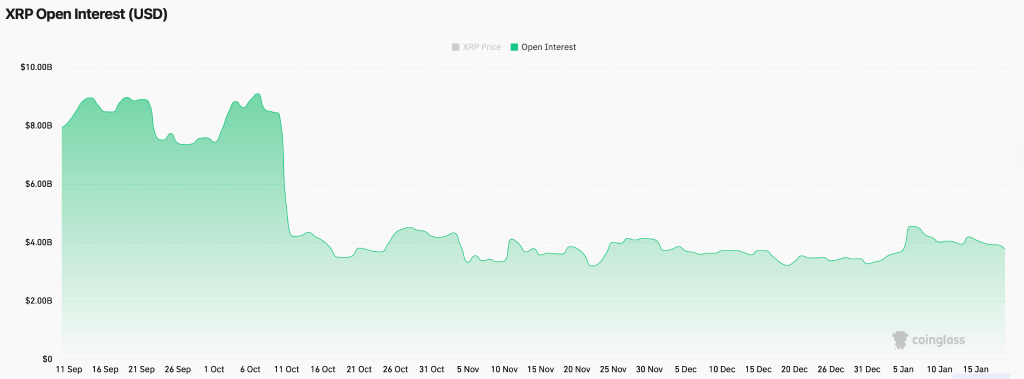
Task: Click the 31 Dec date label
Action: [x=868, y=370]
